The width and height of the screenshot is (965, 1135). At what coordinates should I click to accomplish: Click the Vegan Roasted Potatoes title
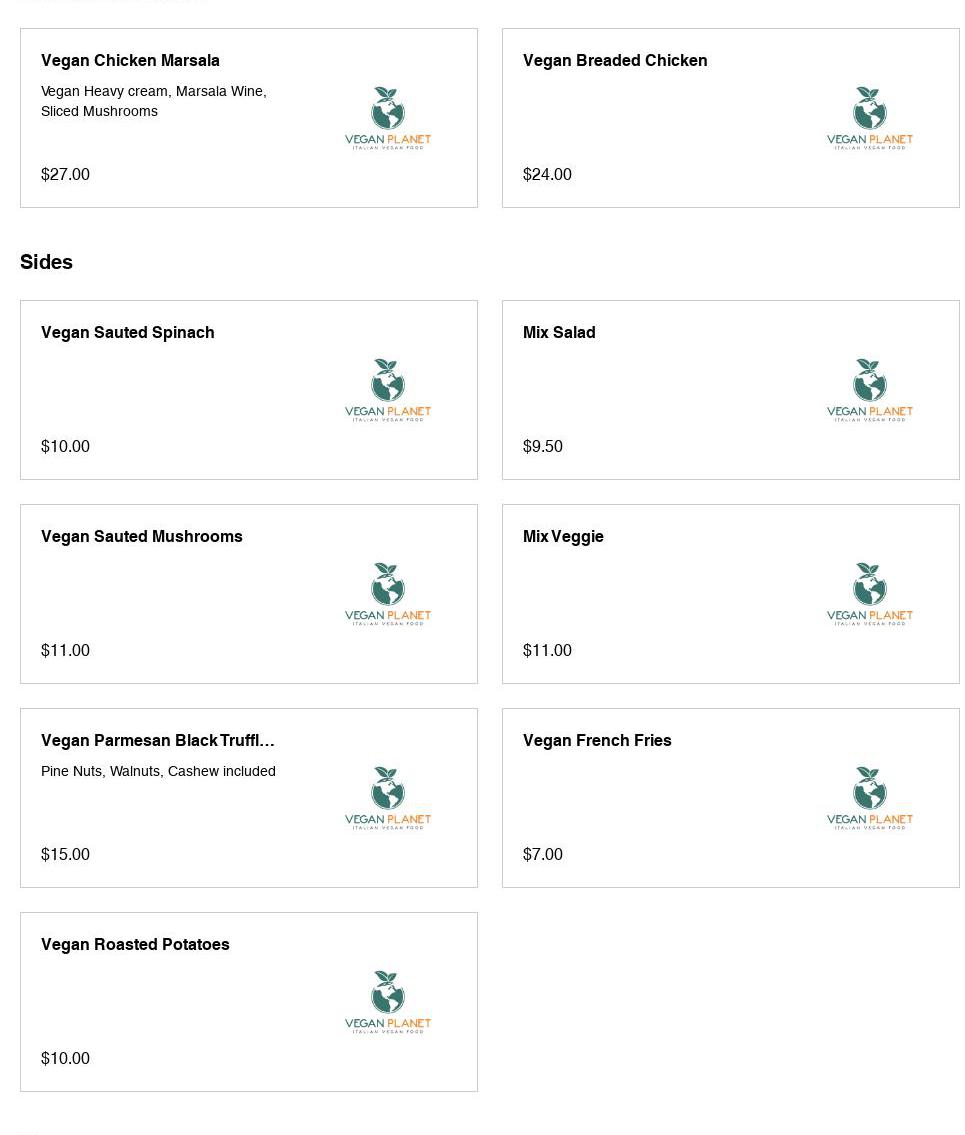135,944
